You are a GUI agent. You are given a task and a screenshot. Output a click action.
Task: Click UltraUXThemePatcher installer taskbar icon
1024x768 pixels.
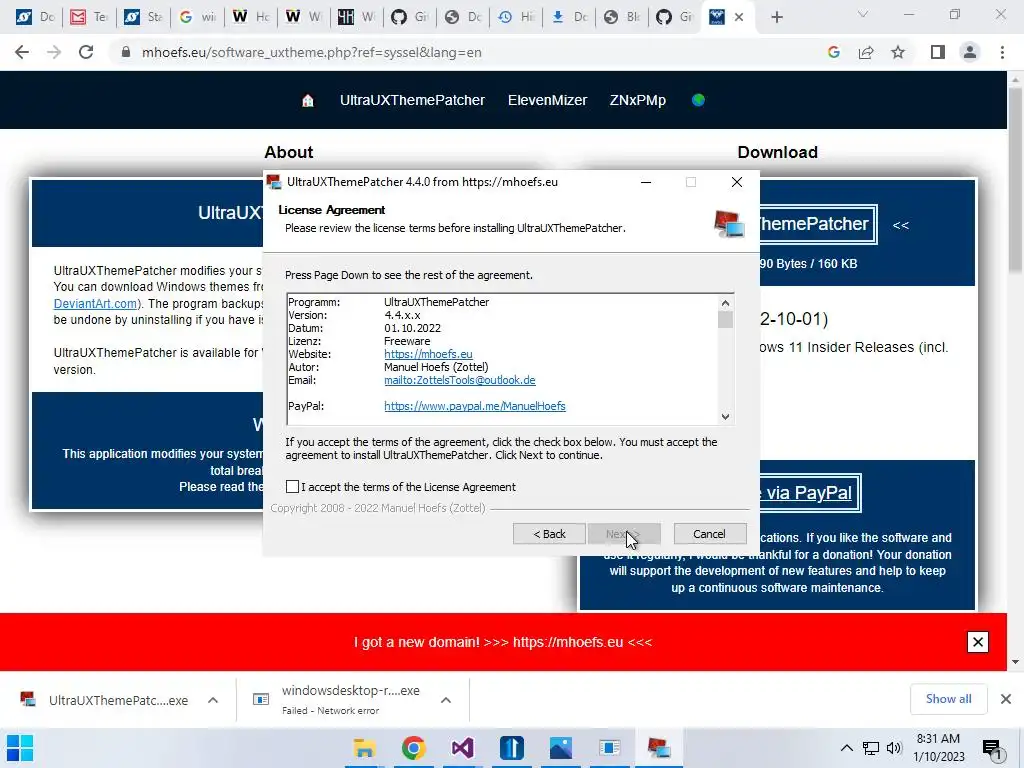coord(658,748)
